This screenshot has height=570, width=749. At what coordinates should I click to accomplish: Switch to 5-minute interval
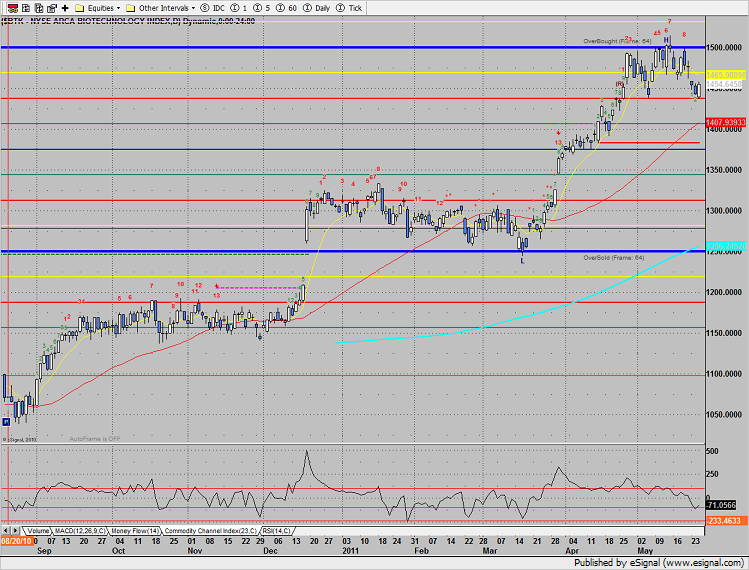(x=262, y=8)
